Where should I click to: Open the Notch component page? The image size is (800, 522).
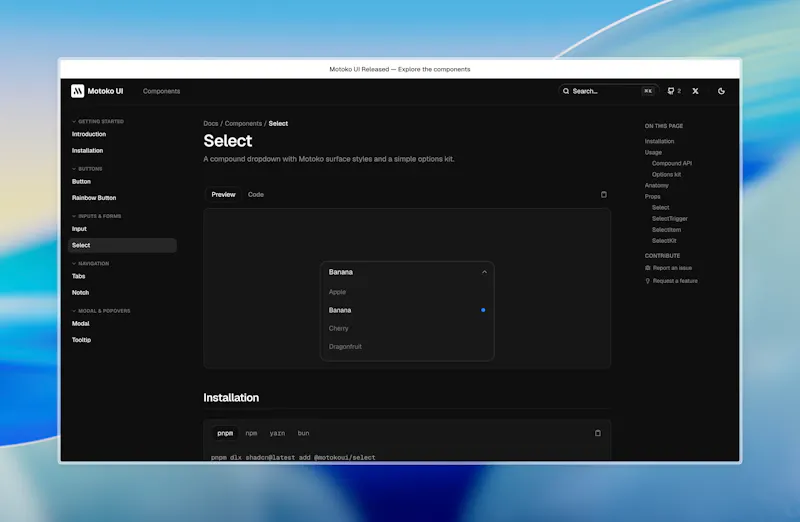[x=80, y=293]
